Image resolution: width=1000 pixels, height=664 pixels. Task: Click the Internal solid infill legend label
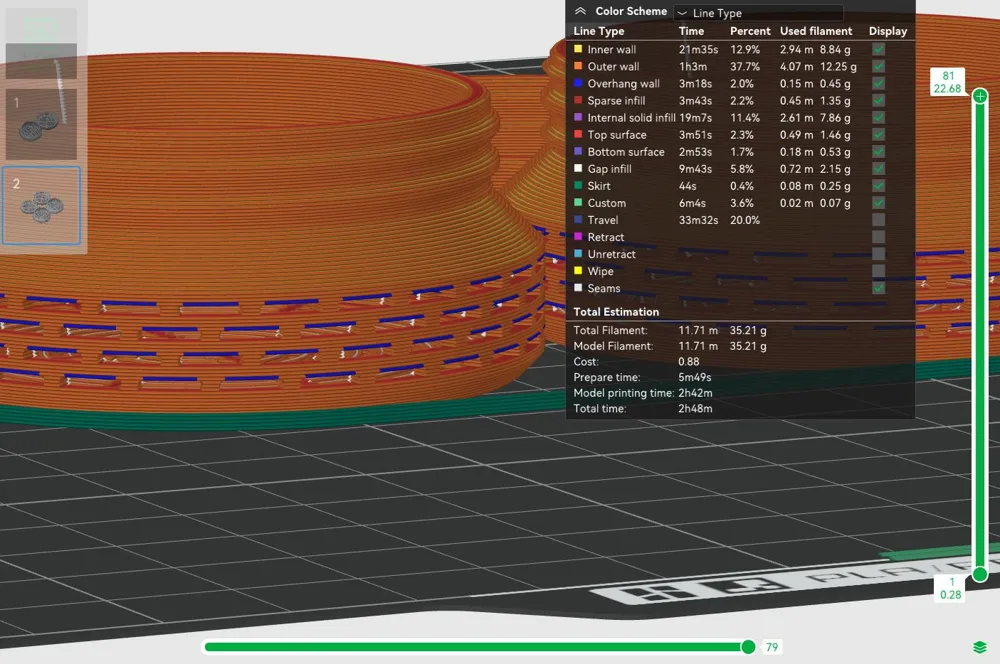tap(631, 118)
